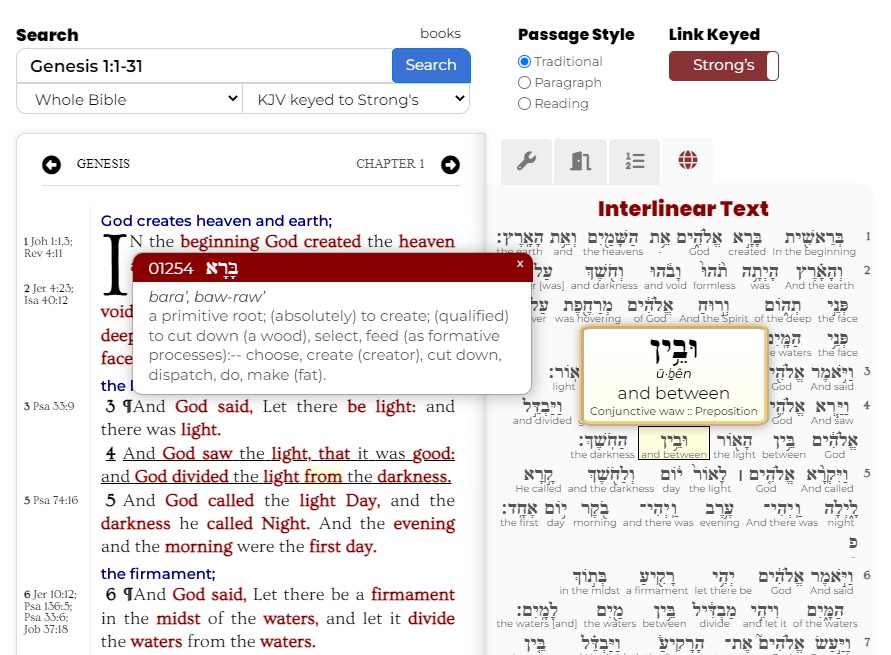Screen dimensions: 891x655
Task: Select the globe interlinear view icon
Action: (688, 162)
